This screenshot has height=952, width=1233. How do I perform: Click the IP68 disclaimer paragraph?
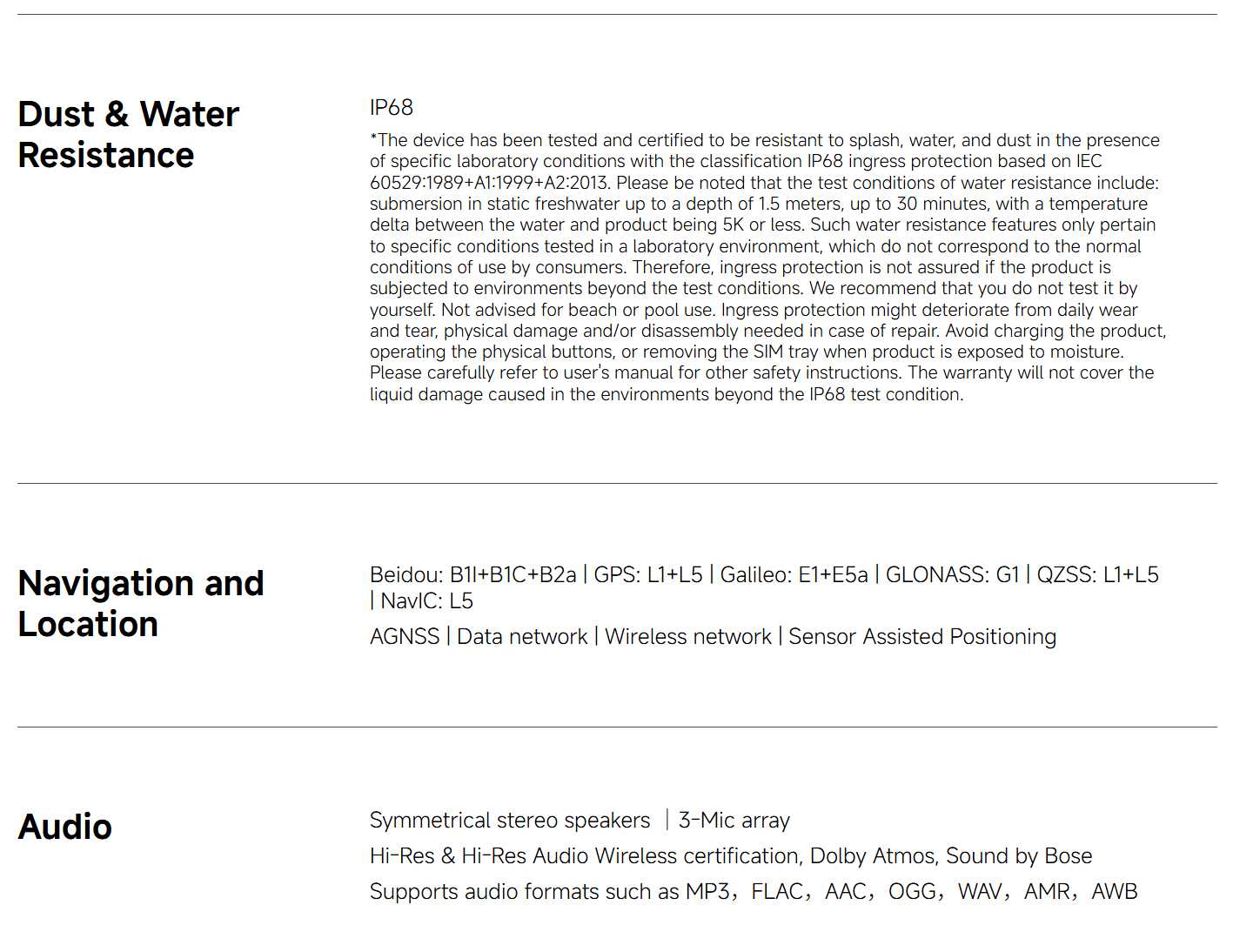(766, 267)
